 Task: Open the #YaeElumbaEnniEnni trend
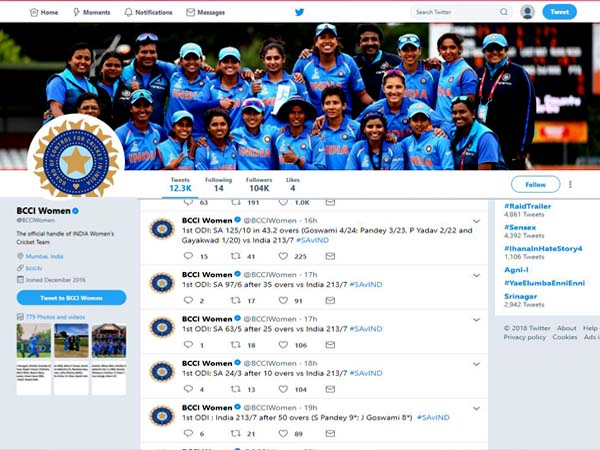pyautogui.click(x=545, y=283)
